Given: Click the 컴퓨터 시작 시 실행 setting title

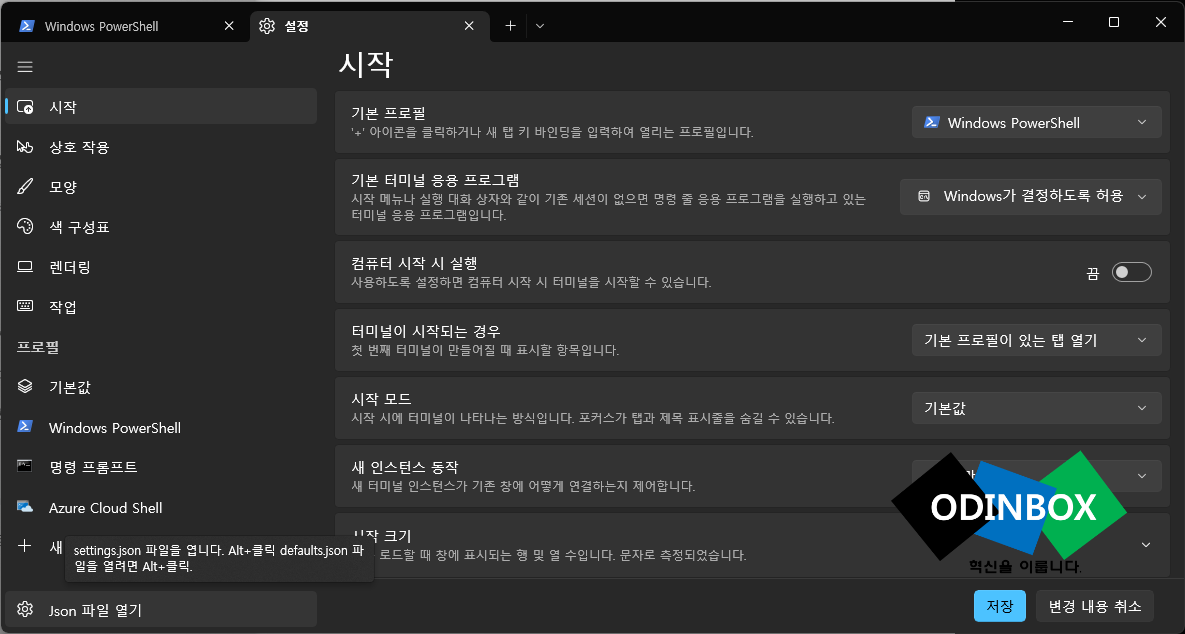Looking at the screenshot, I should pyautogui.click(x=414, y=263).
